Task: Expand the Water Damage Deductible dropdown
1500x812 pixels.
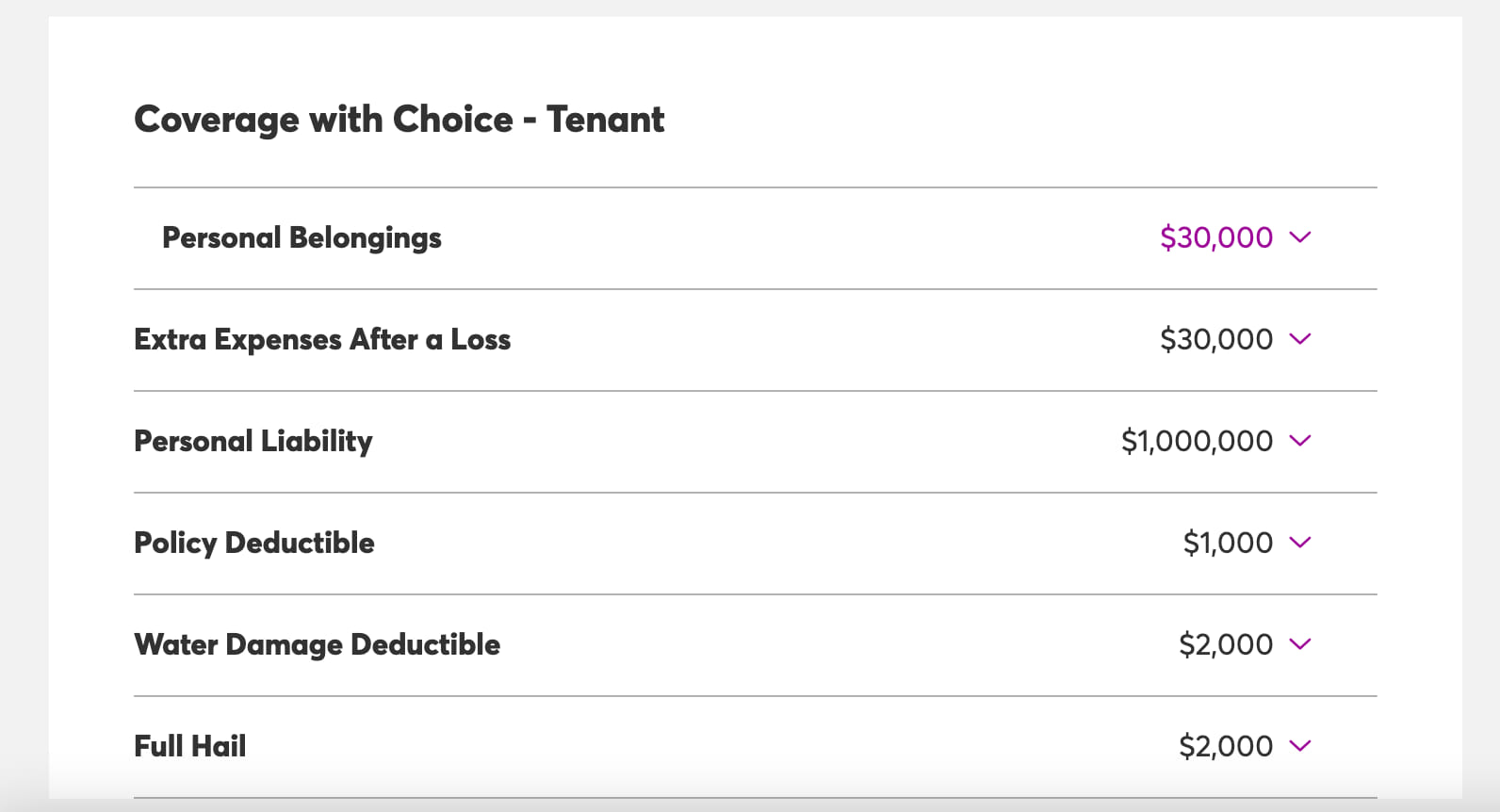Action: 1302,644
